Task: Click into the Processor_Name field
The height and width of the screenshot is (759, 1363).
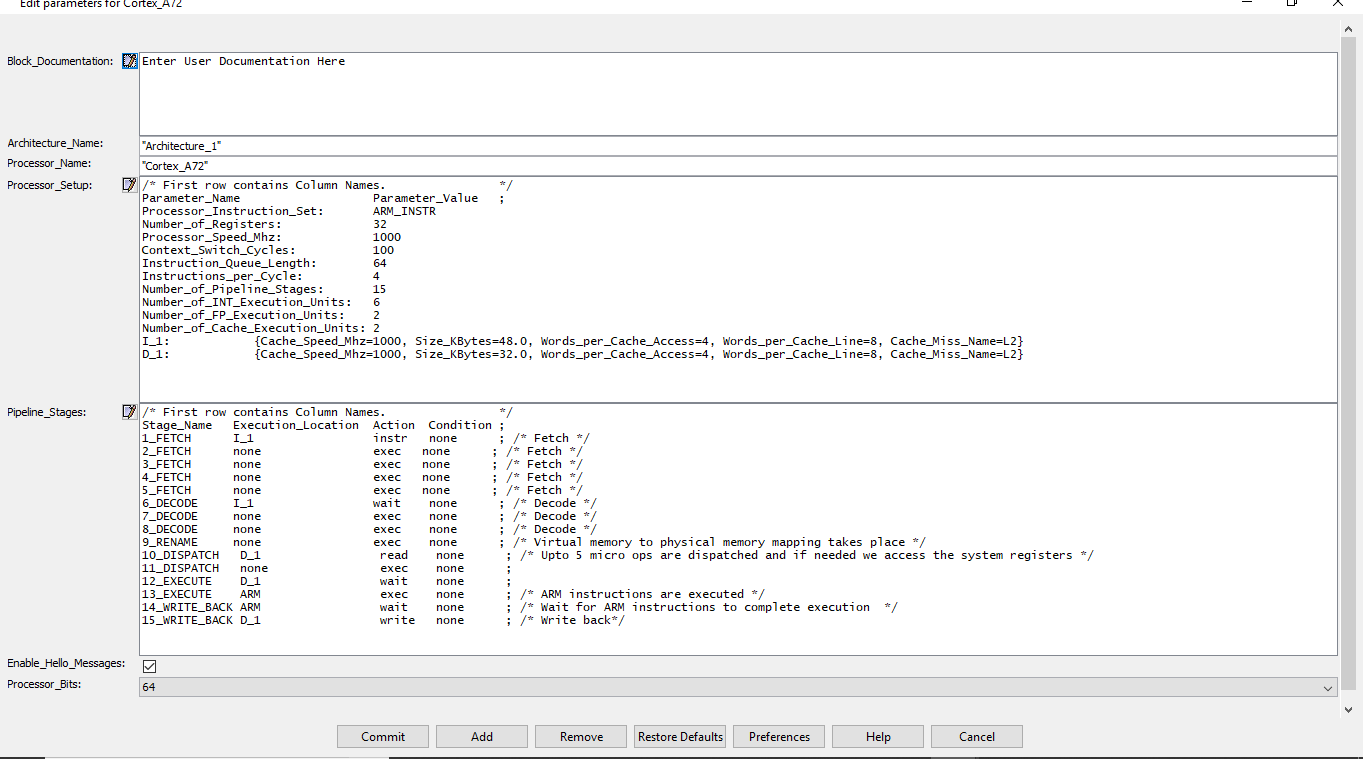Action: (738, 166)
